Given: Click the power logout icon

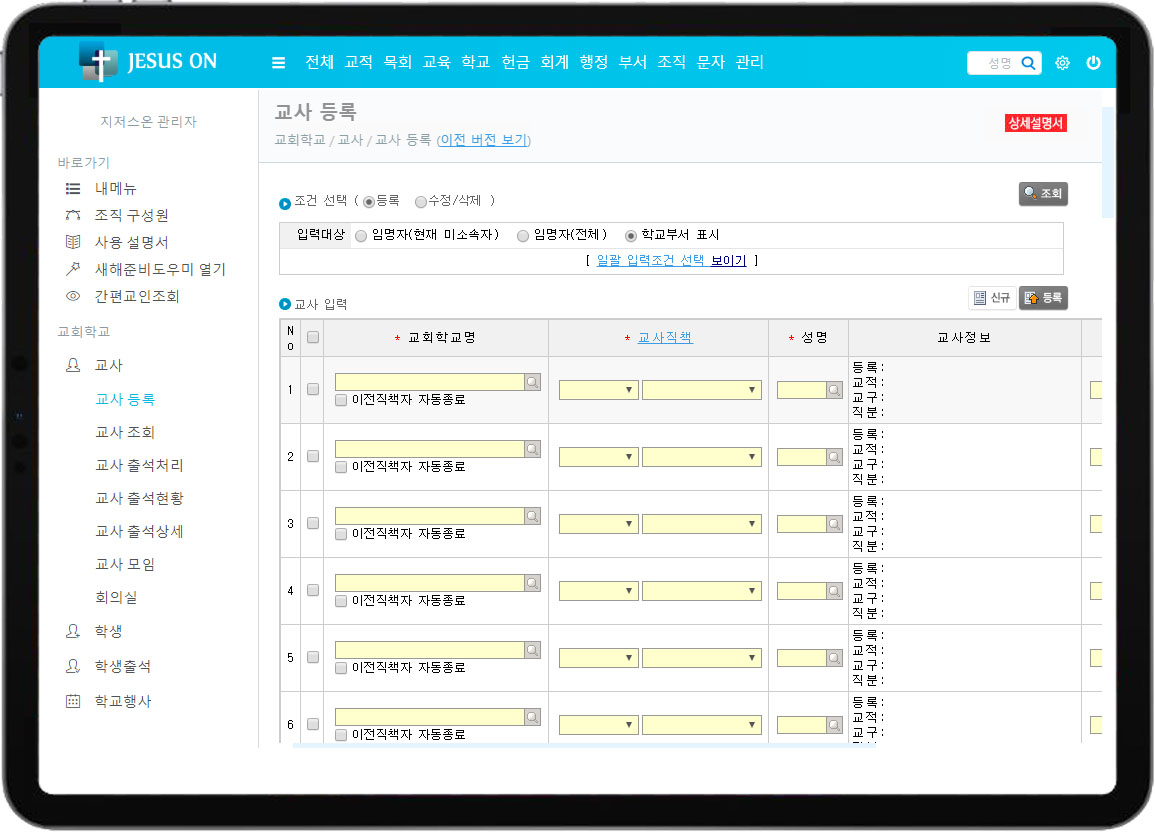Looking at the screenshot, I should [x=1093, y=63].
